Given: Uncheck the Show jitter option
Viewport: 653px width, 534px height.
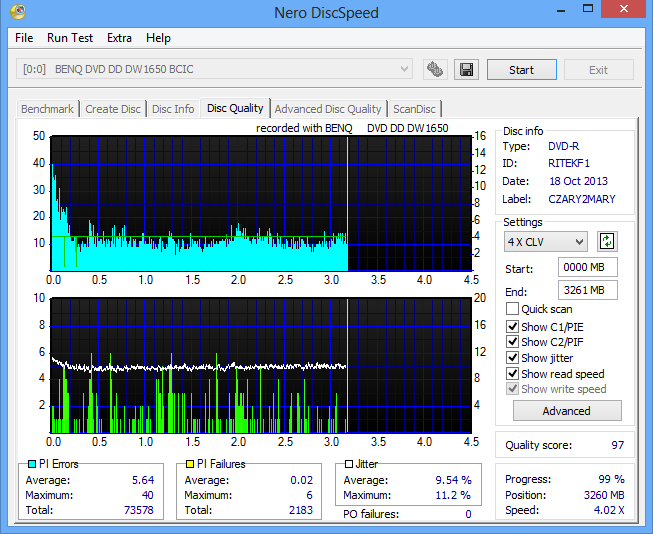Looking at the screenshot, I should pos(512,358).
